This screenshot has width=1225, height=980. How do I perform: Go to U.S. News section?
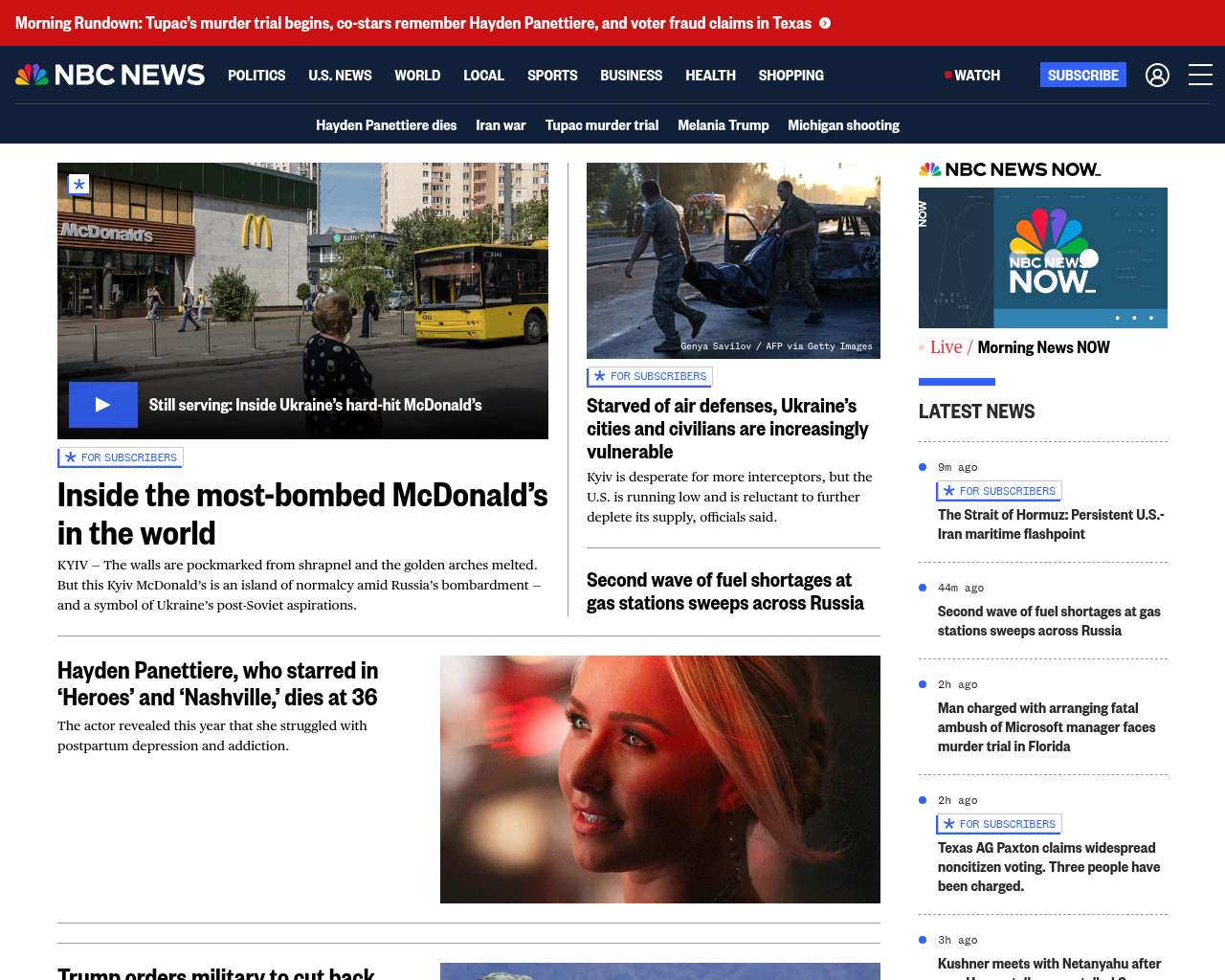(x=340, y=75)
